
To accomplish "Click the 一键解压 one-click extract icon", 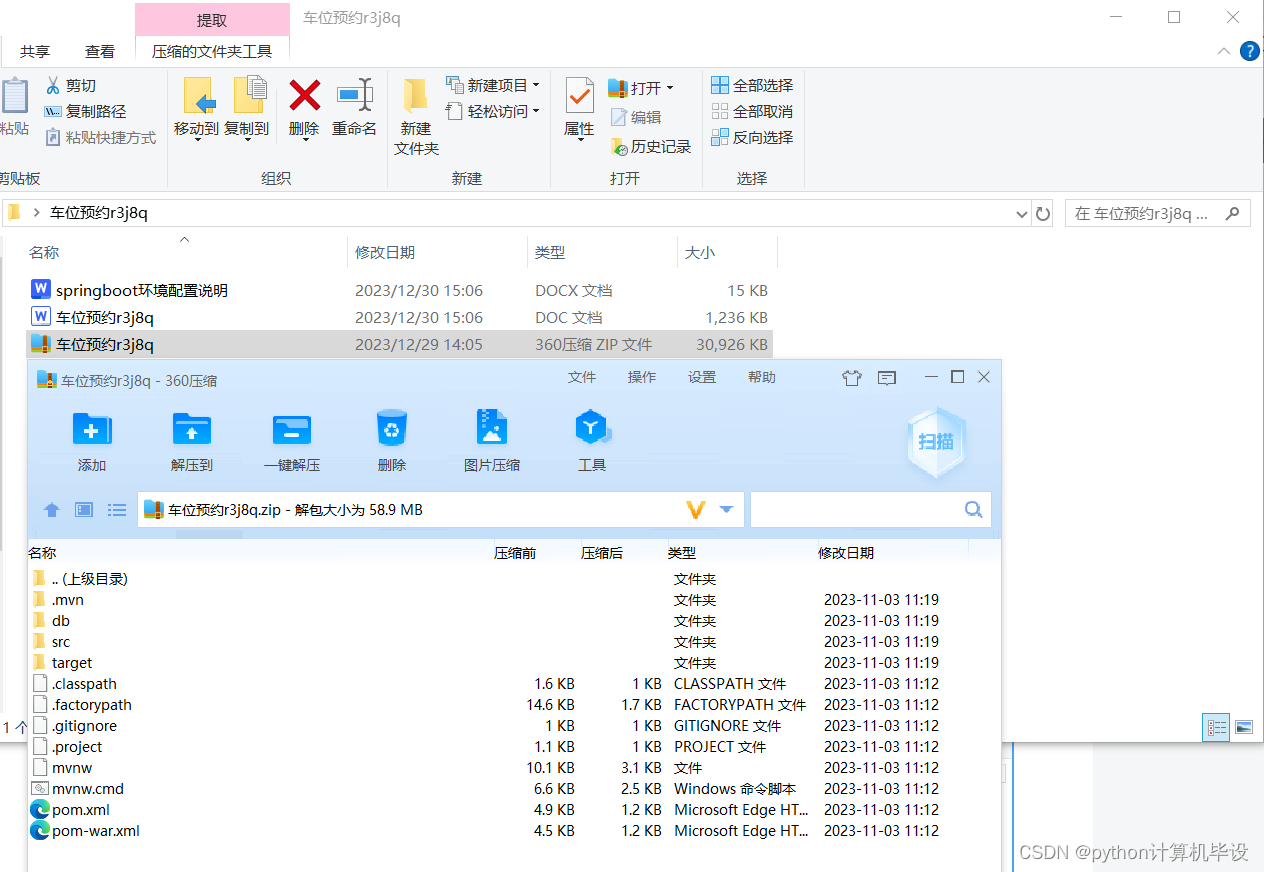I will (x=292, y=430).
